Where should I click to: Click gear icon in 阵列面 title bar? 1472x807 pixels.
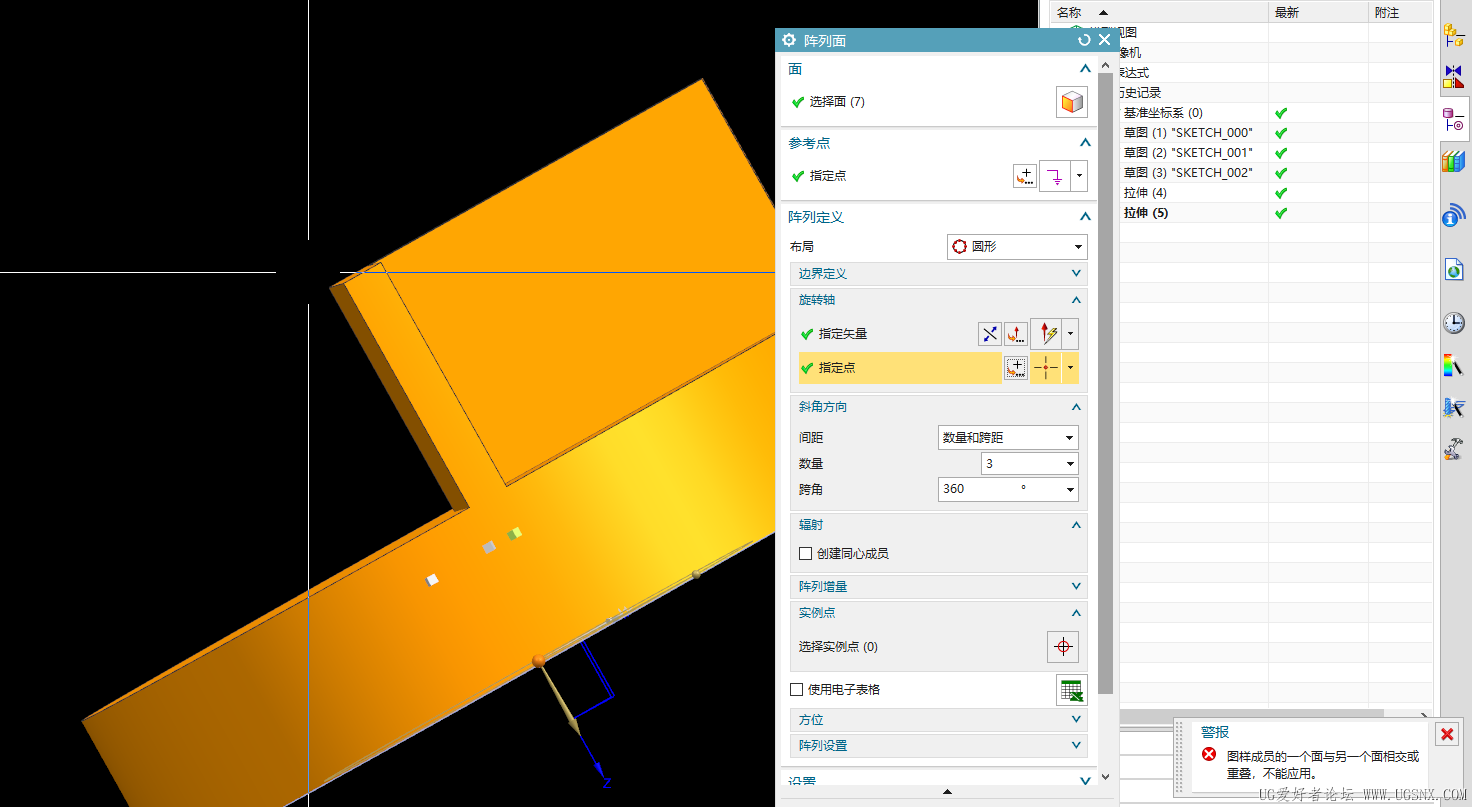pyautogui.click(x=789, y=40)
